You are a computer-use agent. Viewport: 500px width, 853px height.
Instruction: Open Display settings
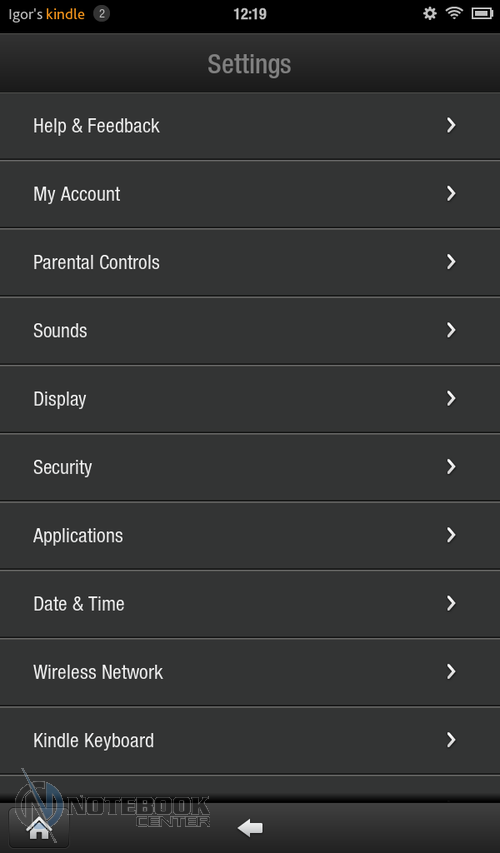250,399
